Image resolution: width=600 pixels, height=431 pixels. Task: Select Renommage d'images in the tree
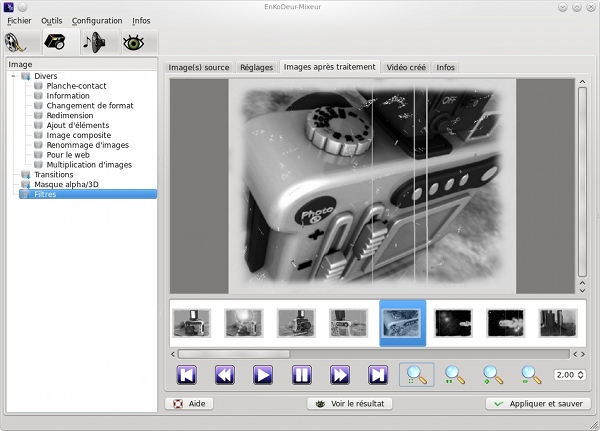point(88,145)
